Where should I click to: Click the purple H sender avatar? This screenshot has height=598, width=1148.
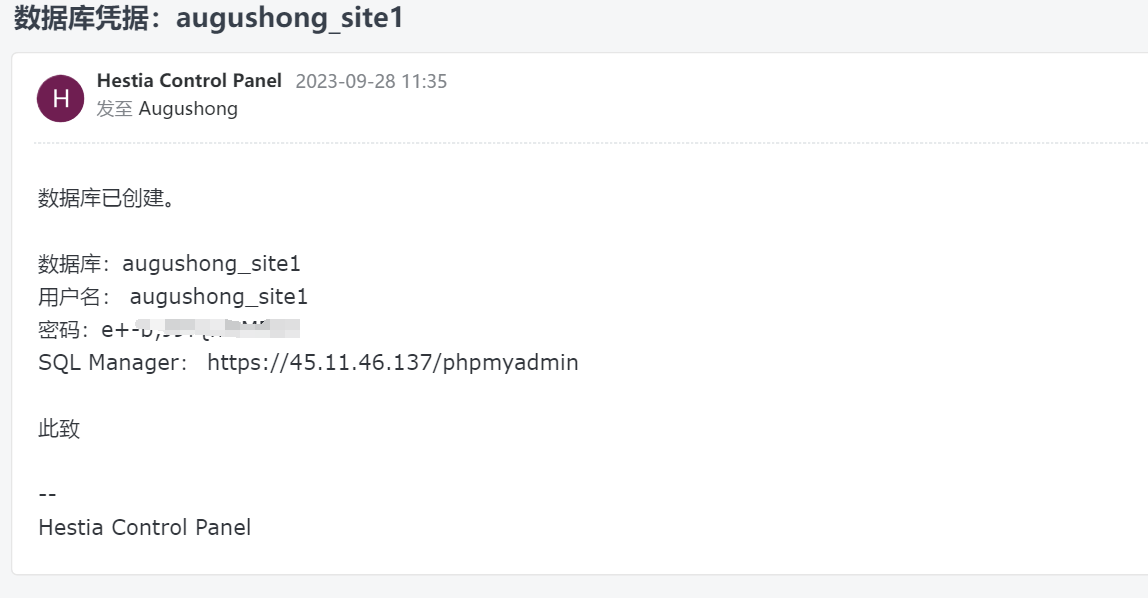tap(60, 98)
